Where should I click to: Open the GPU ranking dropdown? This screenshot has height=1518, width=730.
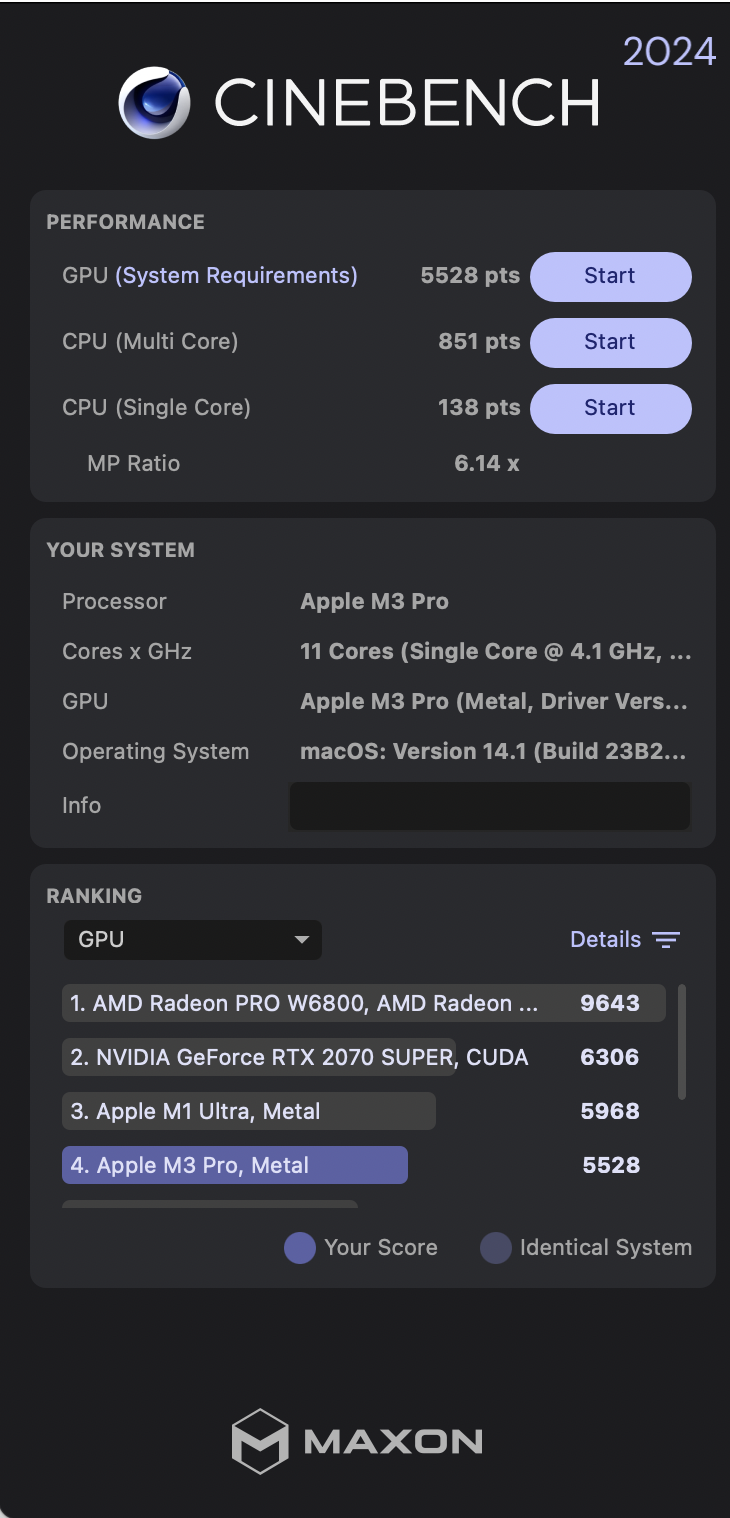[192, 940]
